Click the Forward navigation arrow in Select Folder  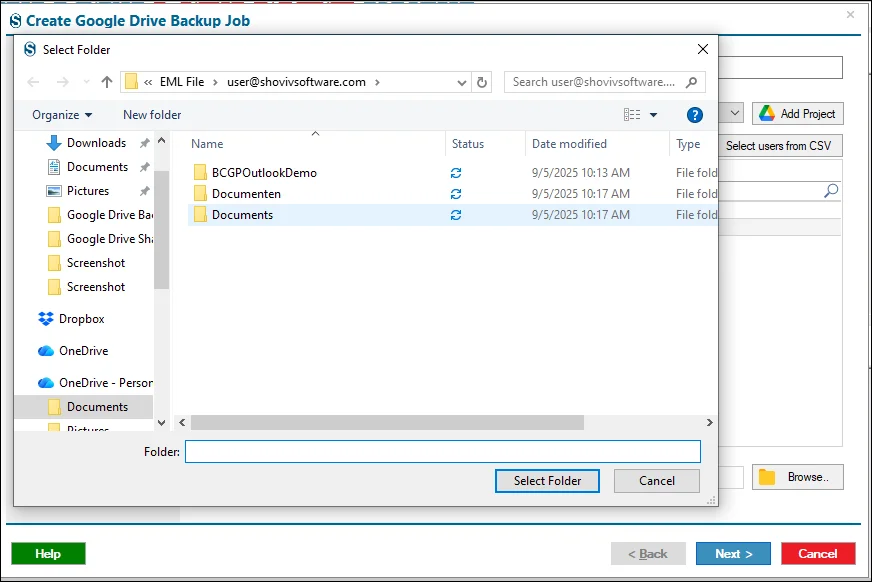click(x=63, y=82)
